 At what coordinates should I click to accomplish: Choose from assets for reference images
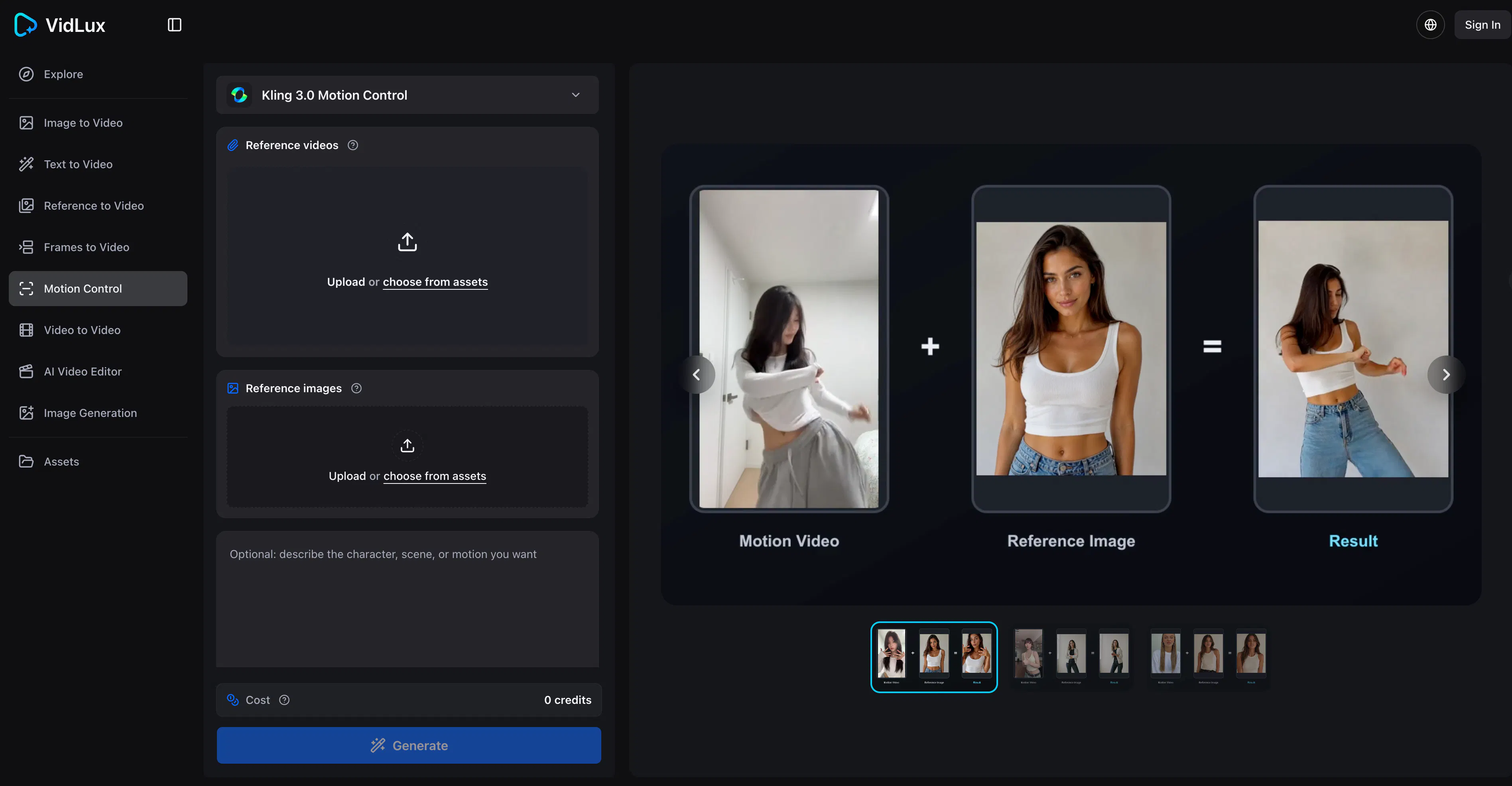coord(434,476)
